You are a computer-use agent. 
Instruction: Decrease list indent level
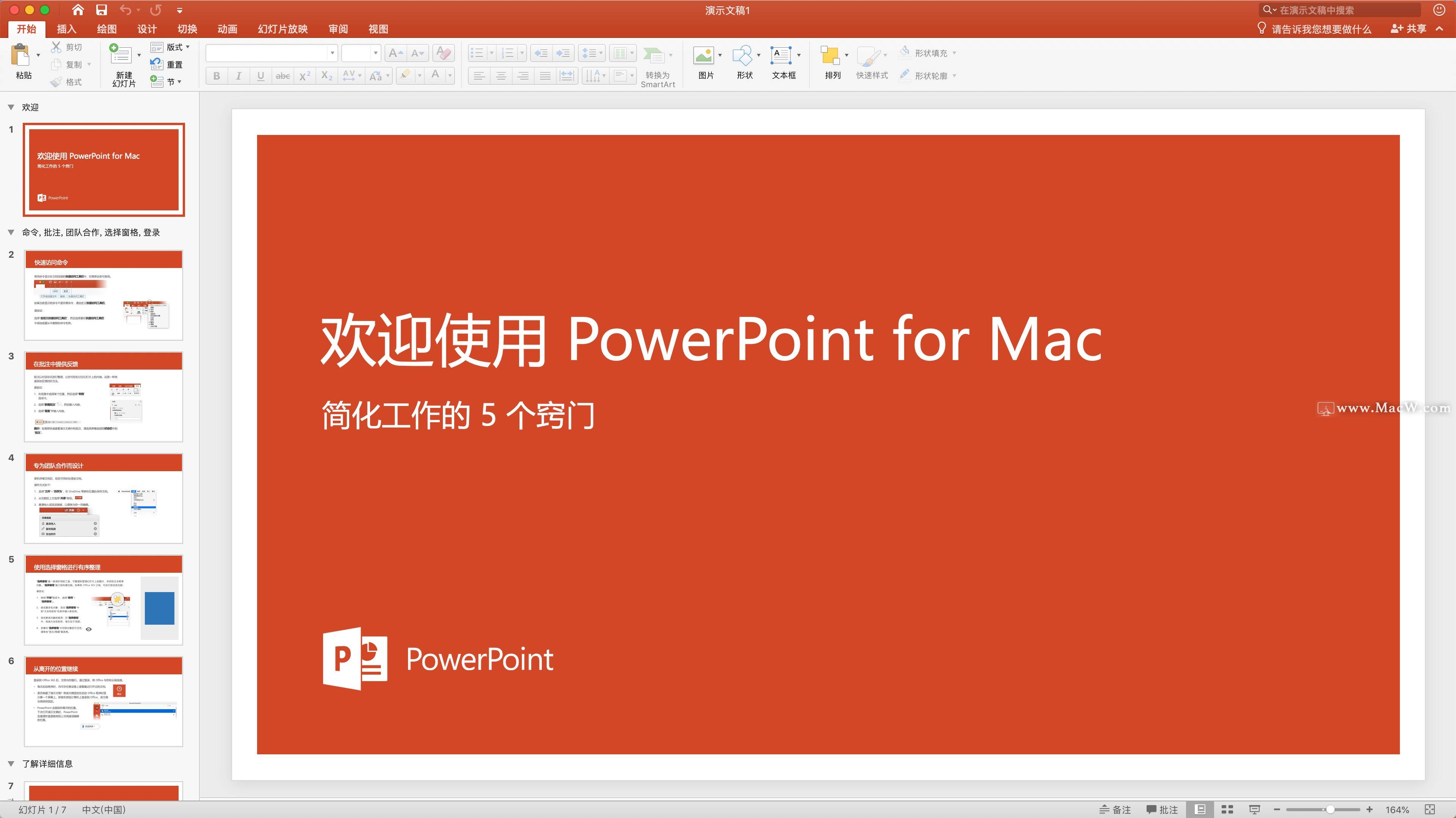541,53
